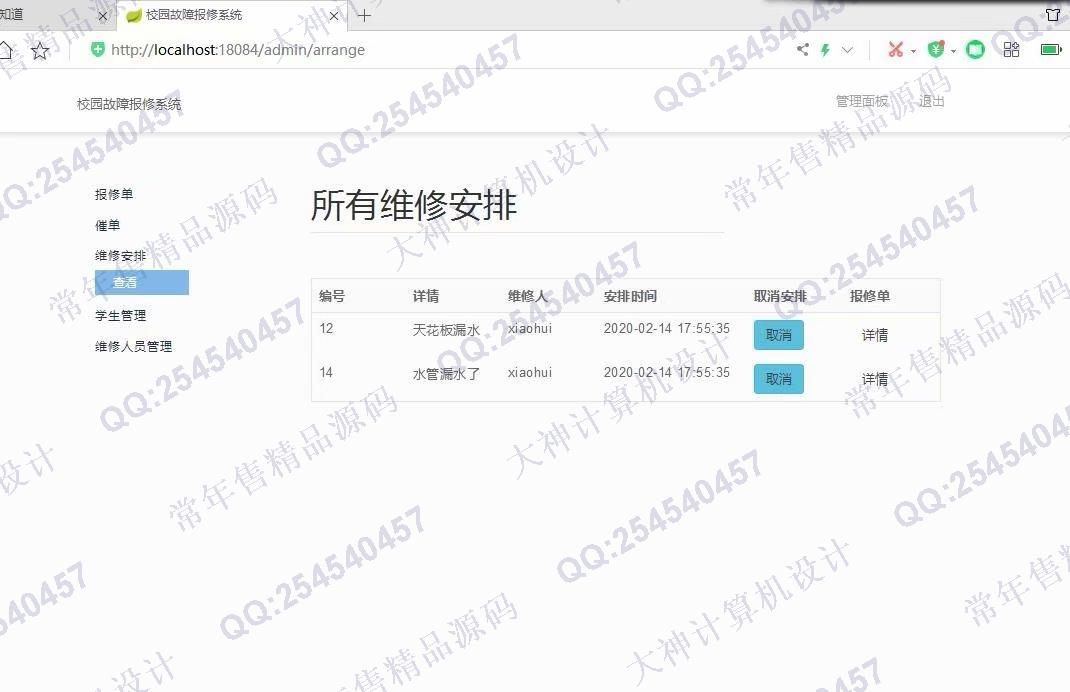Image resolution: width=1070 pixels, height=692 pixels.
Task: Click the shirt skin icon at top right
Action: 1053,14
